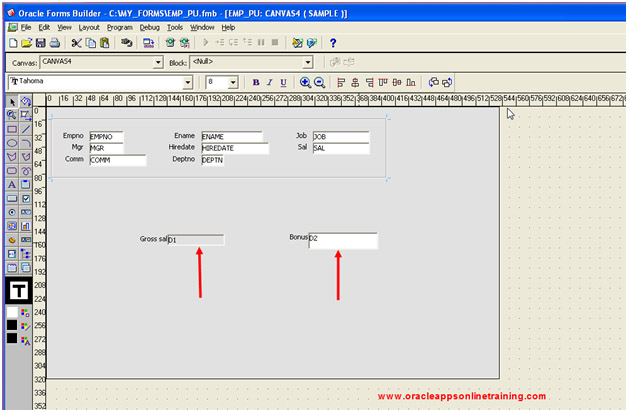Image resolution: width=628 pixels, height=412 pixels.
Task: Click the Zoom In magnifier icon
Action: tap(305, 82)
